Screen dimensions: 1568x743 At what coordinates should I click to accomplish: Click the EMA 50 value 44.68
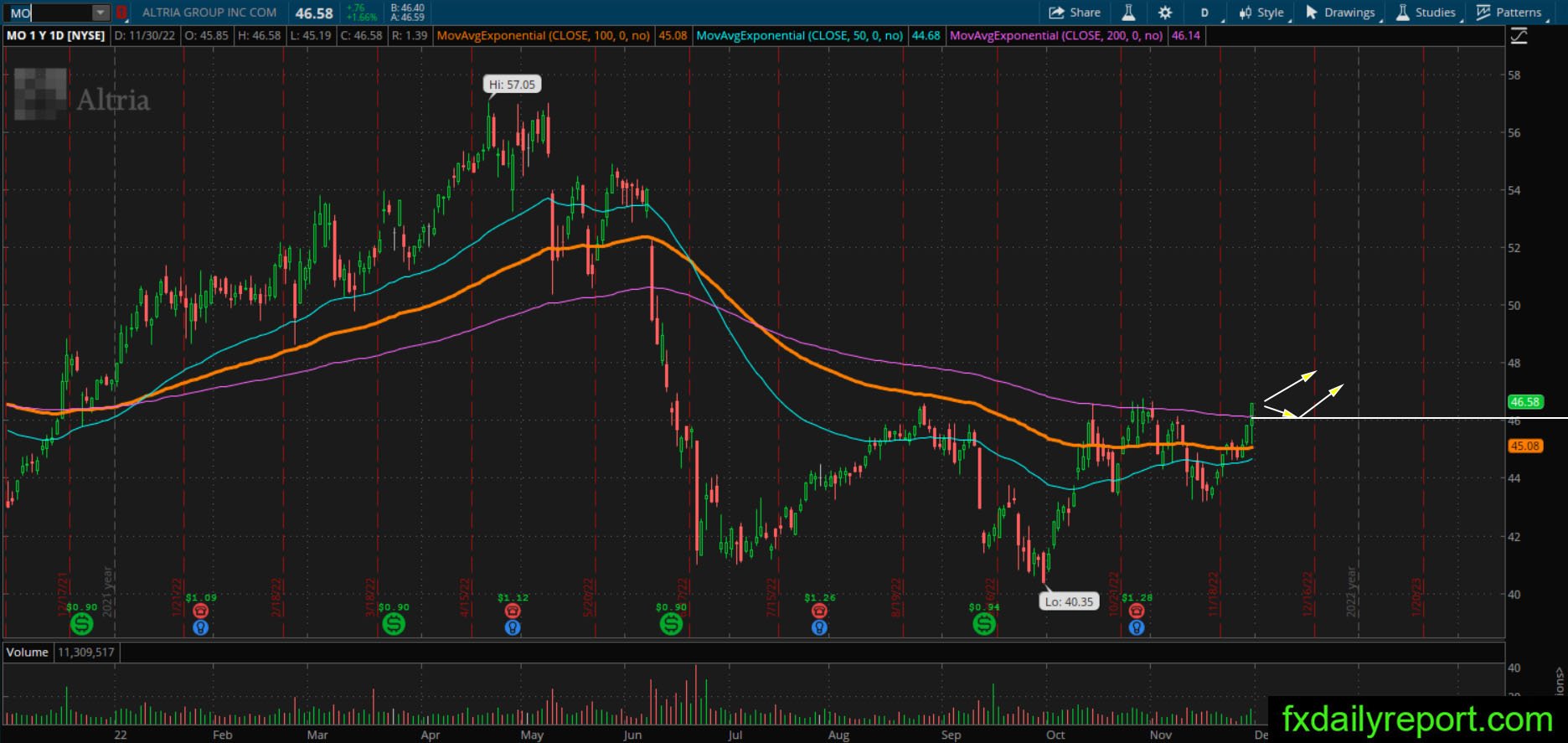click(x=926, y=36)
